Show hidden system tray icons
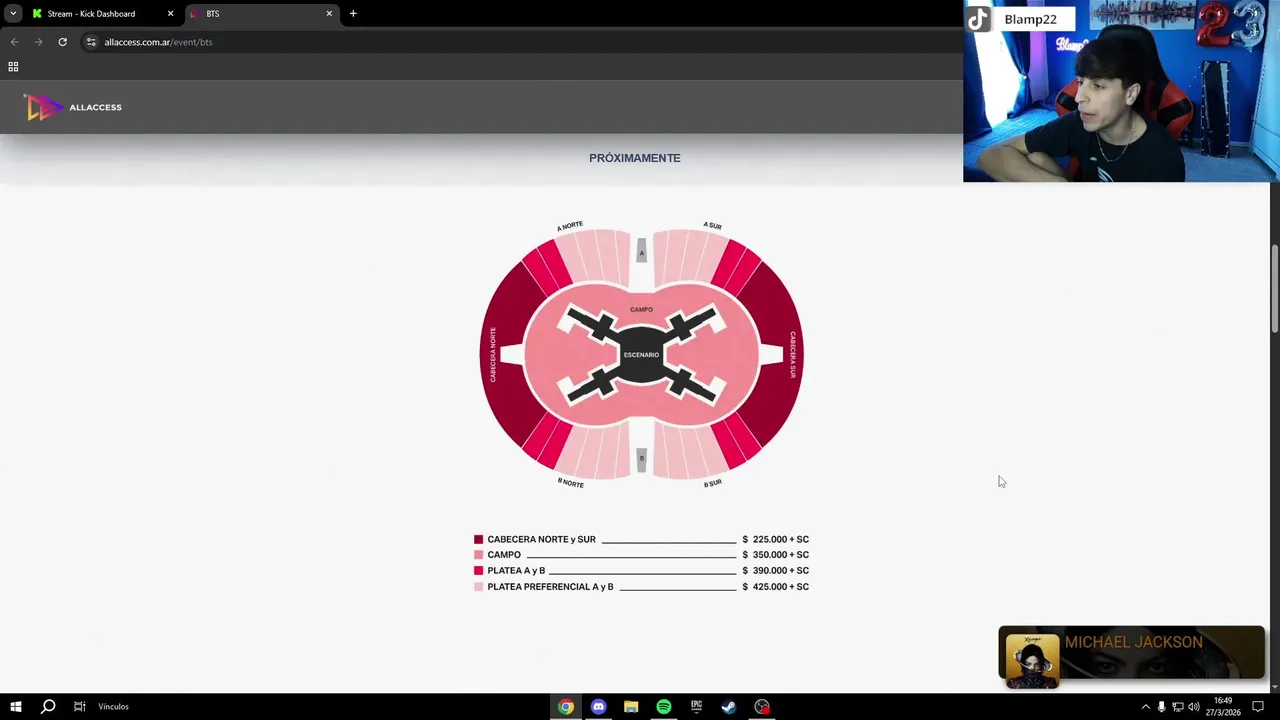 (x=1146, y=707)
